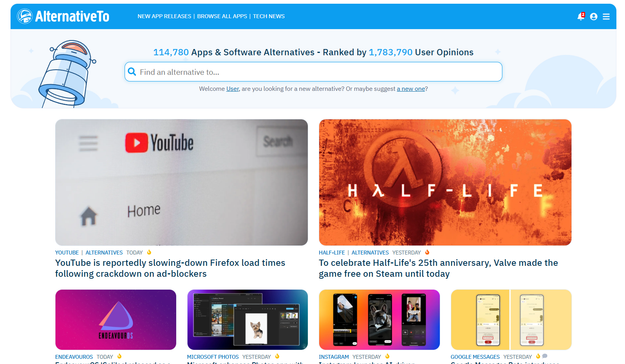Click the flame icon by Microsoft Photos
Viewport: 625px width, 364px height.
tap(277, 356)
